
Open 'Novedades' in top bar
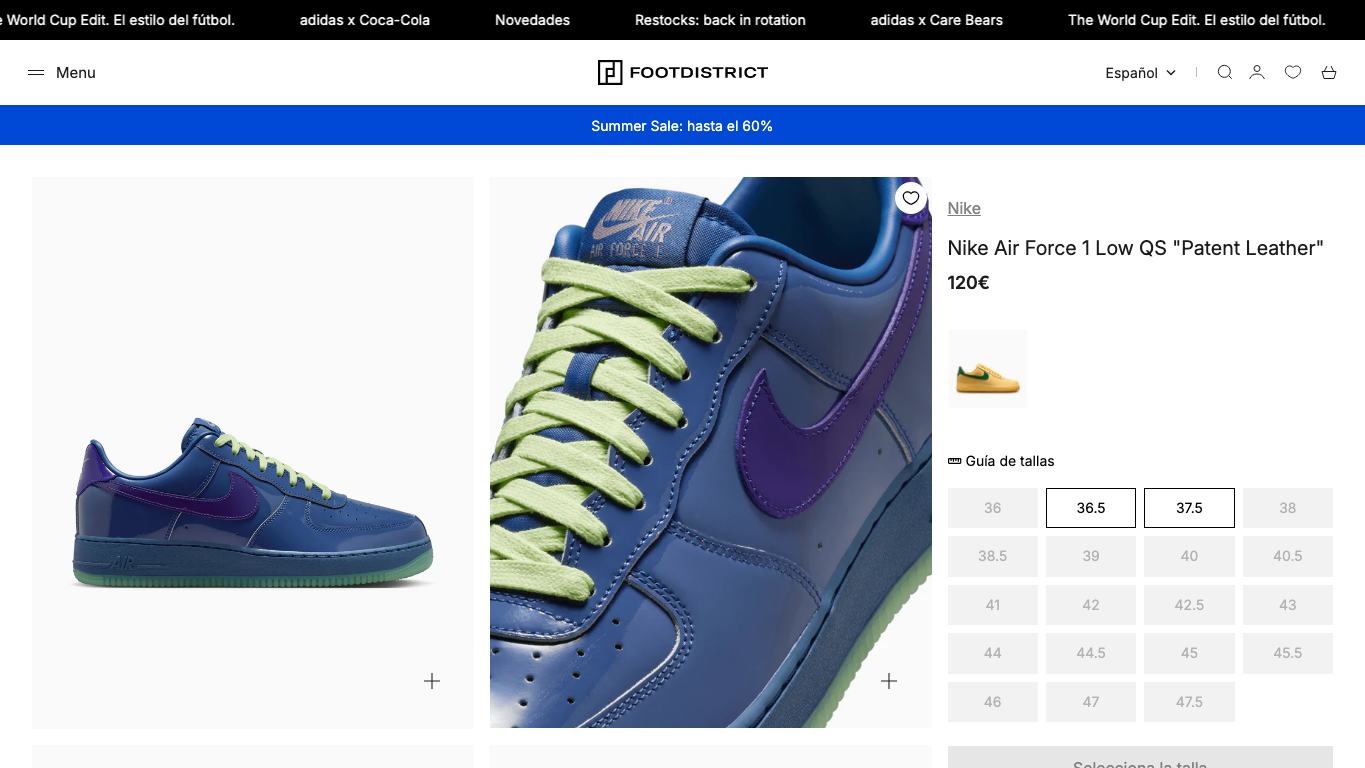(x=532, y=20)
